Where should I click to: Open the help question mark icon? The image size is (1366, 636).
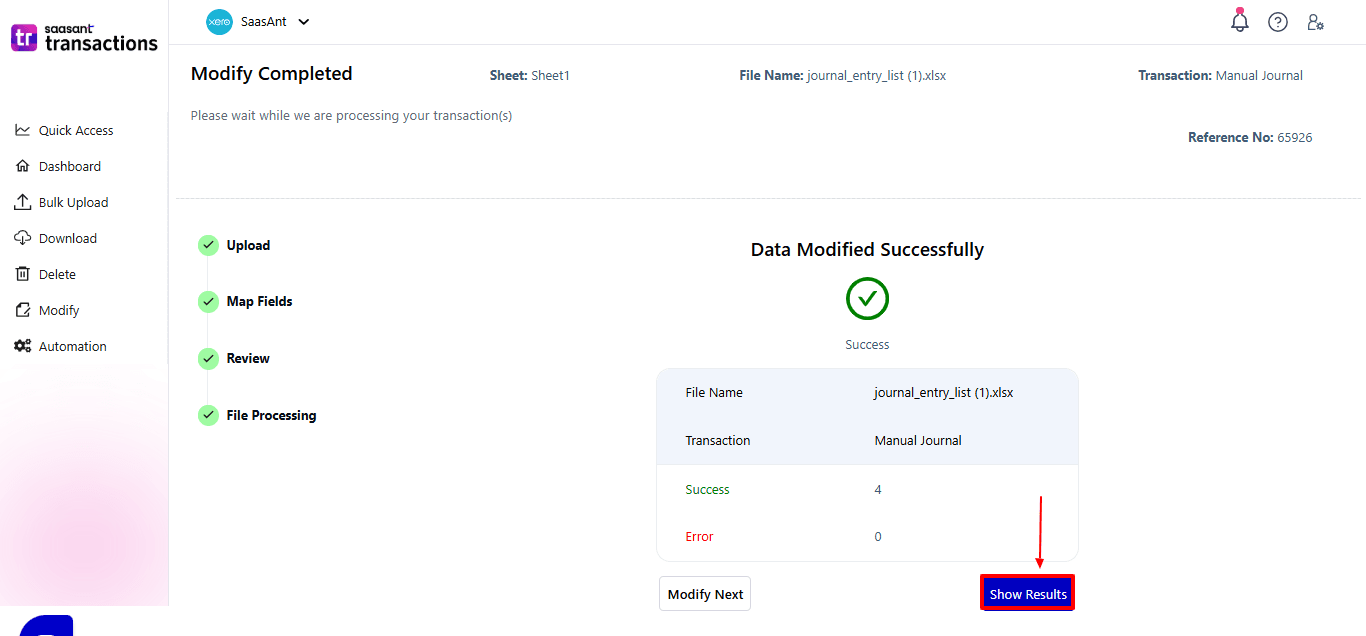click(1278, 22)
